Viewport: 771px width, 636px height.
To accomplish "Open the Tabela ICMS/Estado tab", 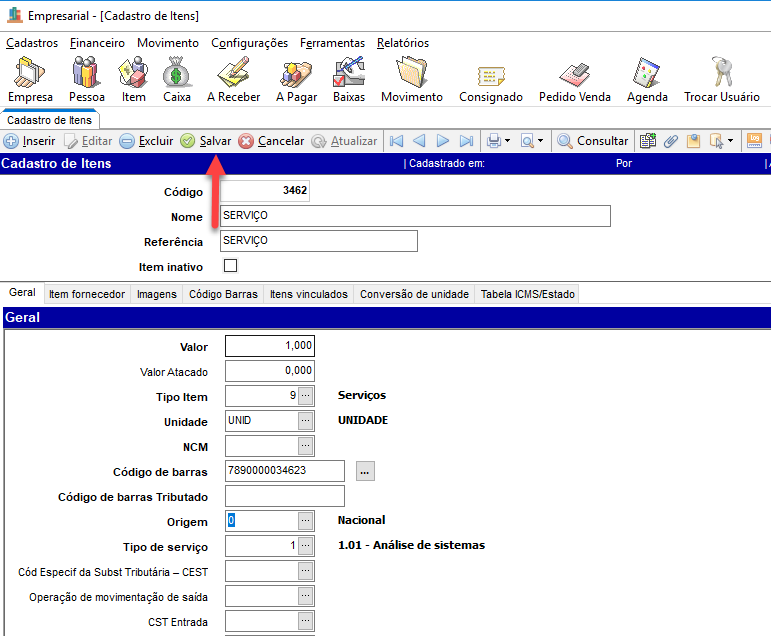I will (x=526, y=294).
